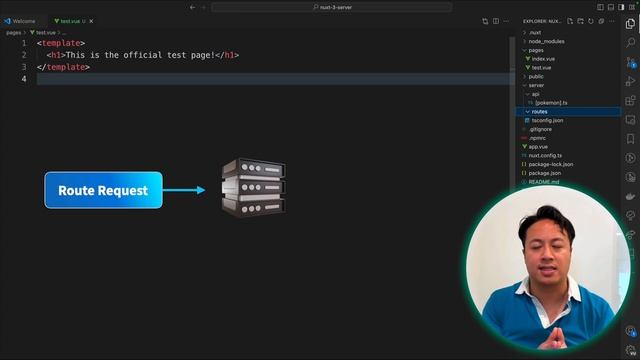640x360 pixels.
Task: Click the closing </template> tag
Action: (63, 67)
